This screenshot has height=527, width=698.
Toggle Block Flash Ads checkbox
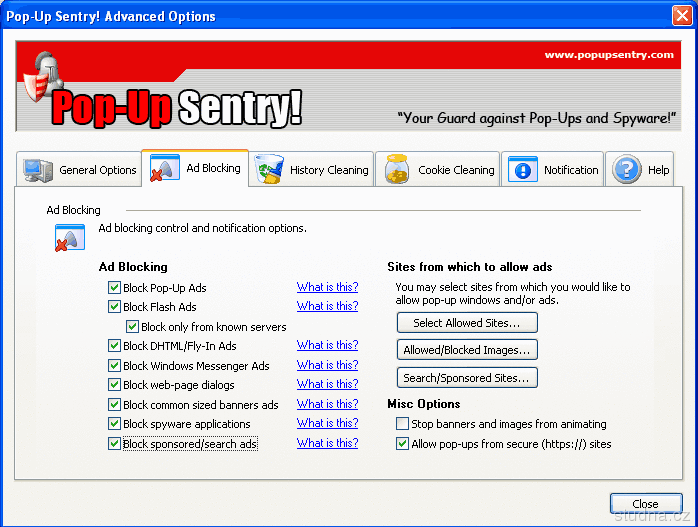tap(114, 307)
